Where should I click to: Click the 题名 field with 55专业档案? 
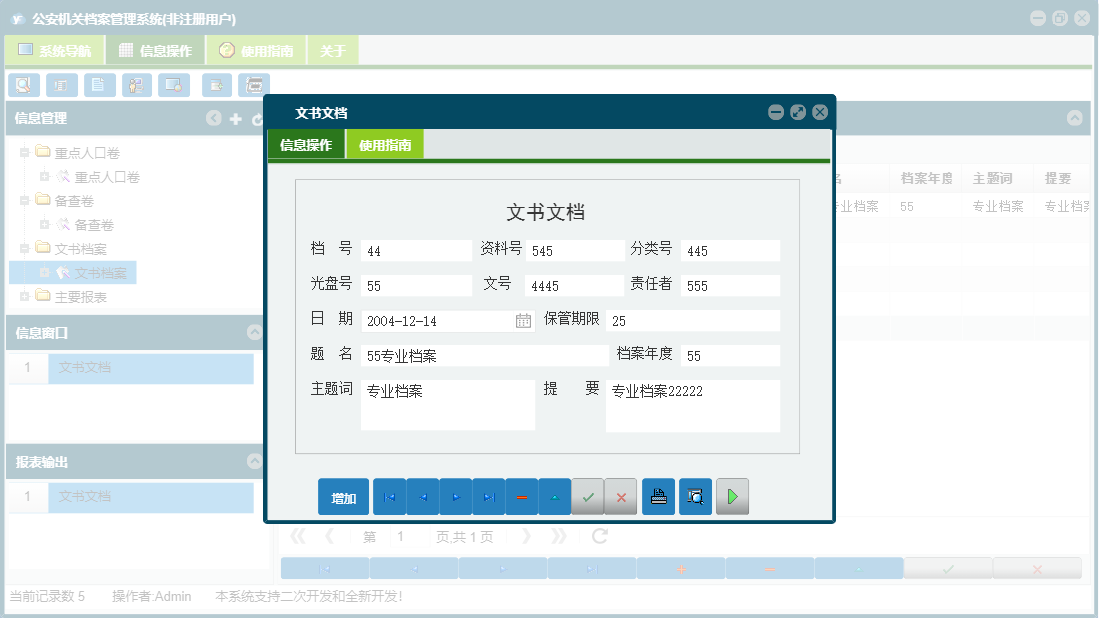pos(485,356)
